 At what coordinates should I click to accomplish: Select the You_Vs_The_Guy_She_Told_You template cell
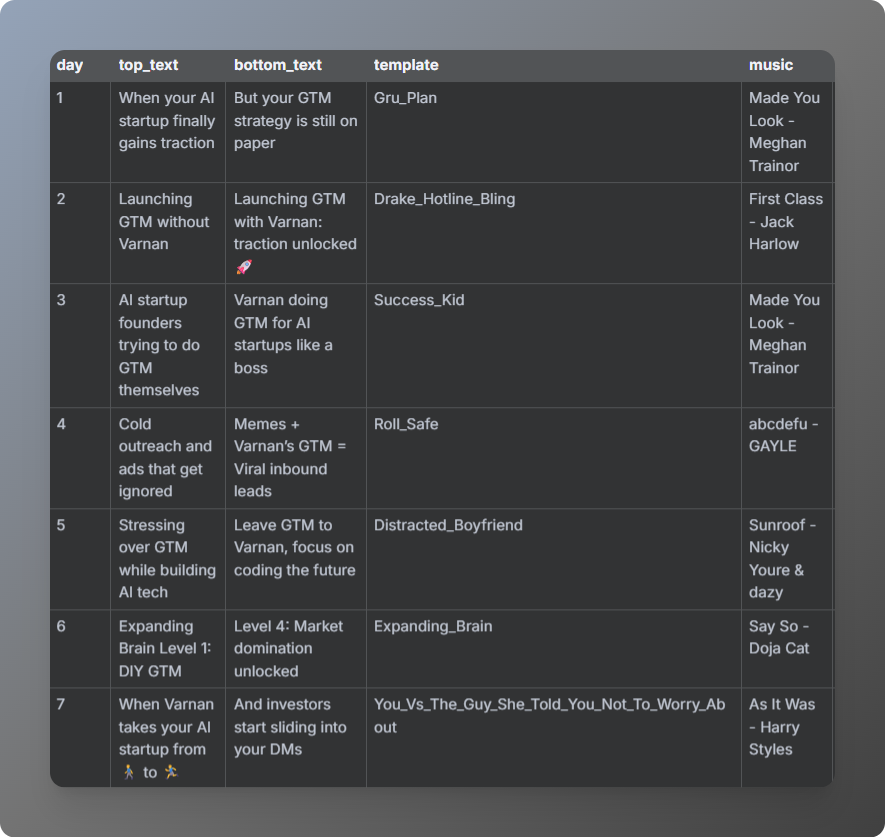554,738
